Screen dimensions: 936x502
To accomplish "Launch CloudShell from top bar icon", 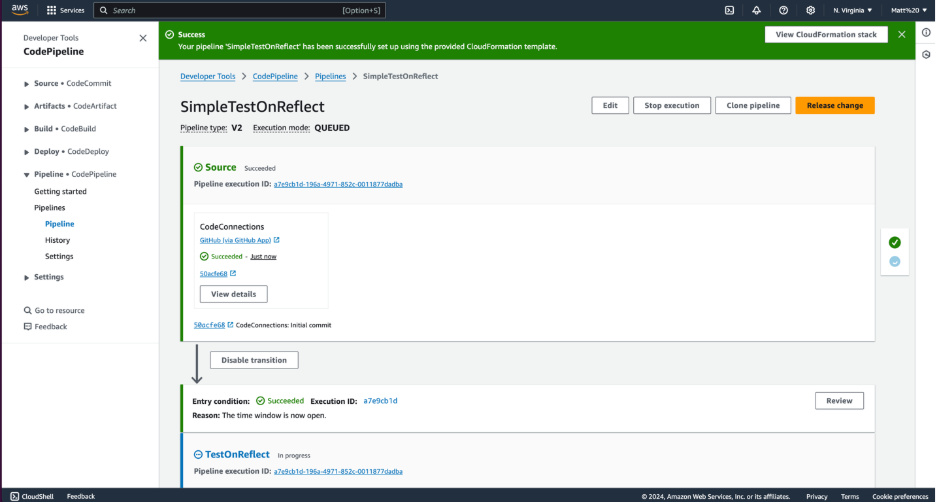I will tap(729, 10).
